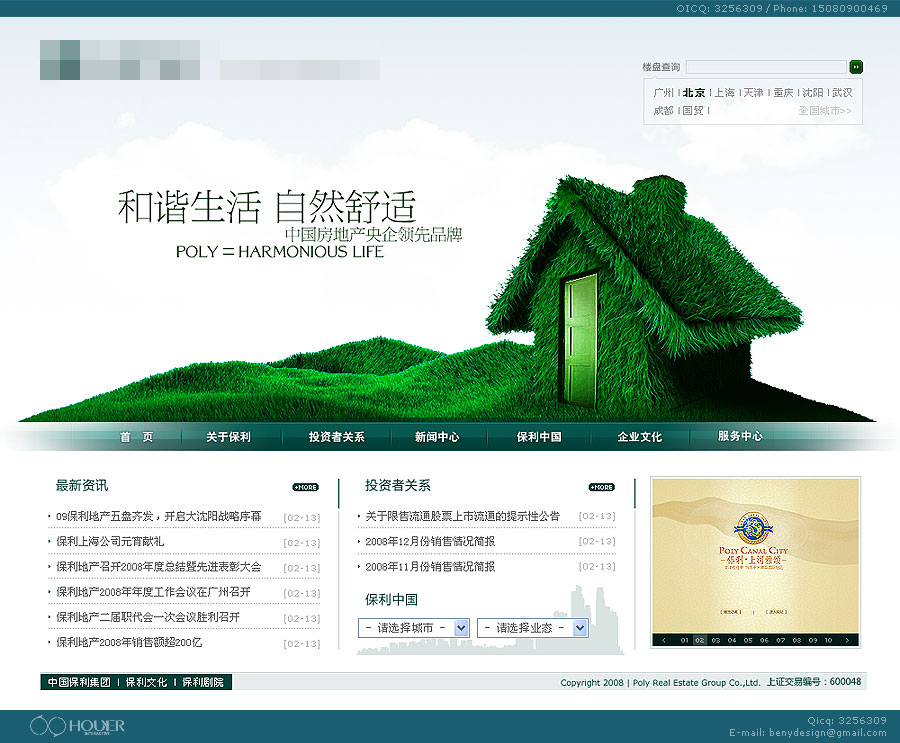Viewport: 900px width, 743px height.
Task: Select 国贸 link
Action: 693,110
